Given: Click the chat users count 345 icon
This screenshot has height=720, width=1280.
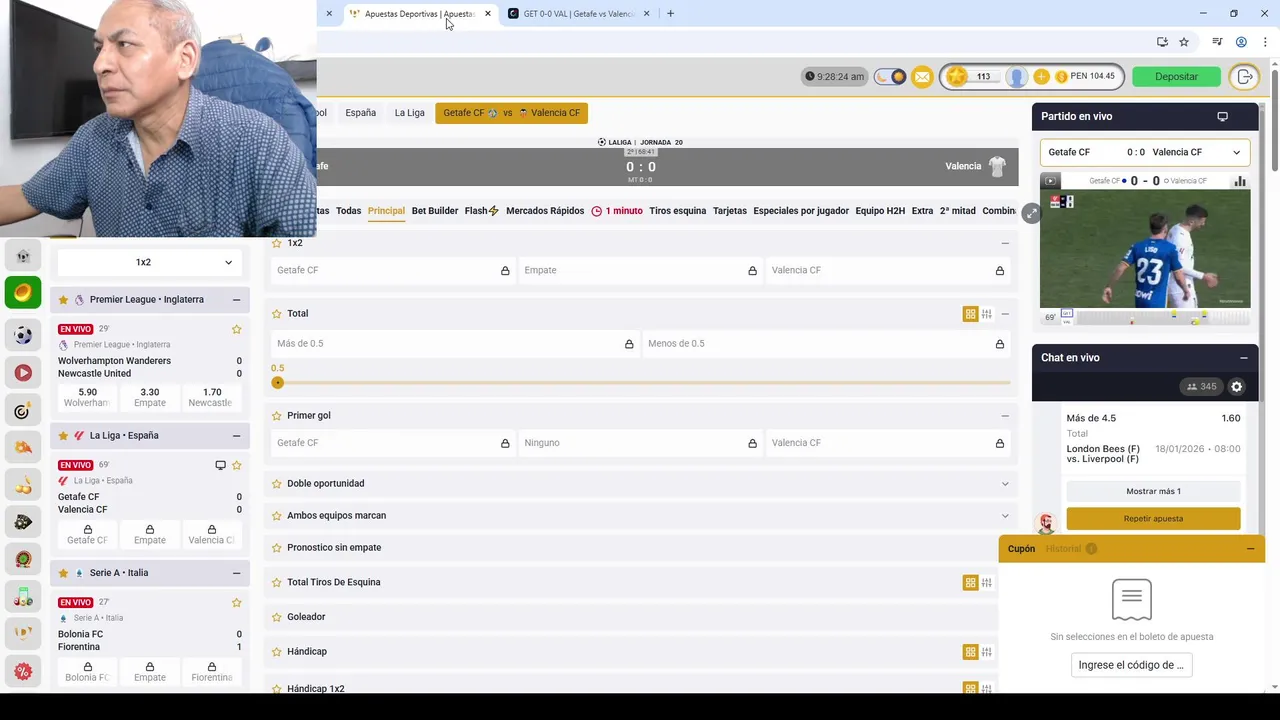Looking at the screenshot, I should click(1201, 387).
